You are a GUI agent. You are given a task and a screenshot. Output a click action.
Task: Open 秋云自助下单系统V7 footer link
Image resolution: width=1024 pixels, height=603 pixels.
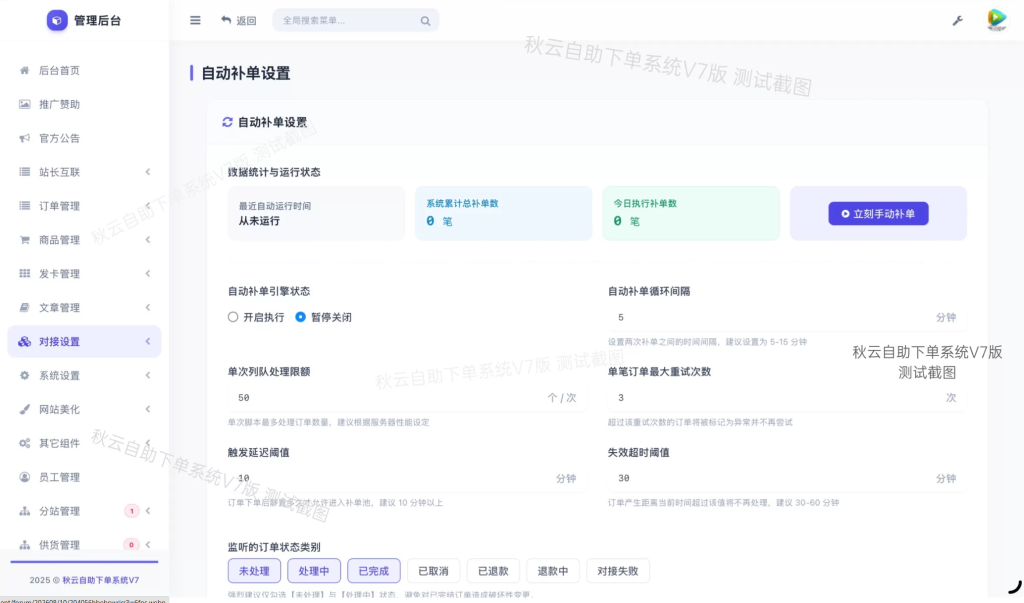point(101,580)
